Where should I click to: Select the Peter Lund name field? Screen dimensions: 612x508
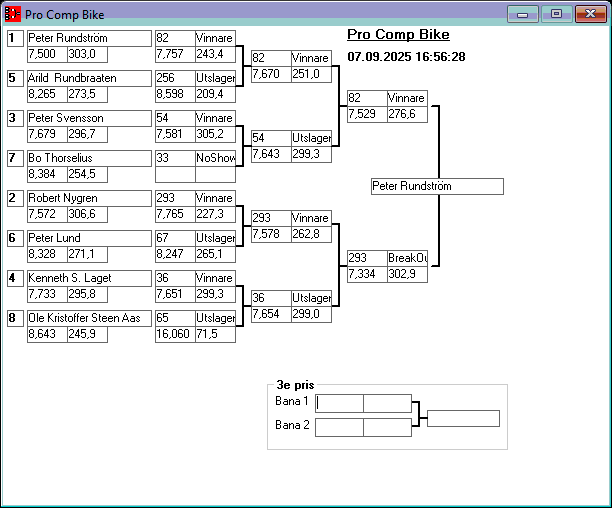(x=88, y=238)
